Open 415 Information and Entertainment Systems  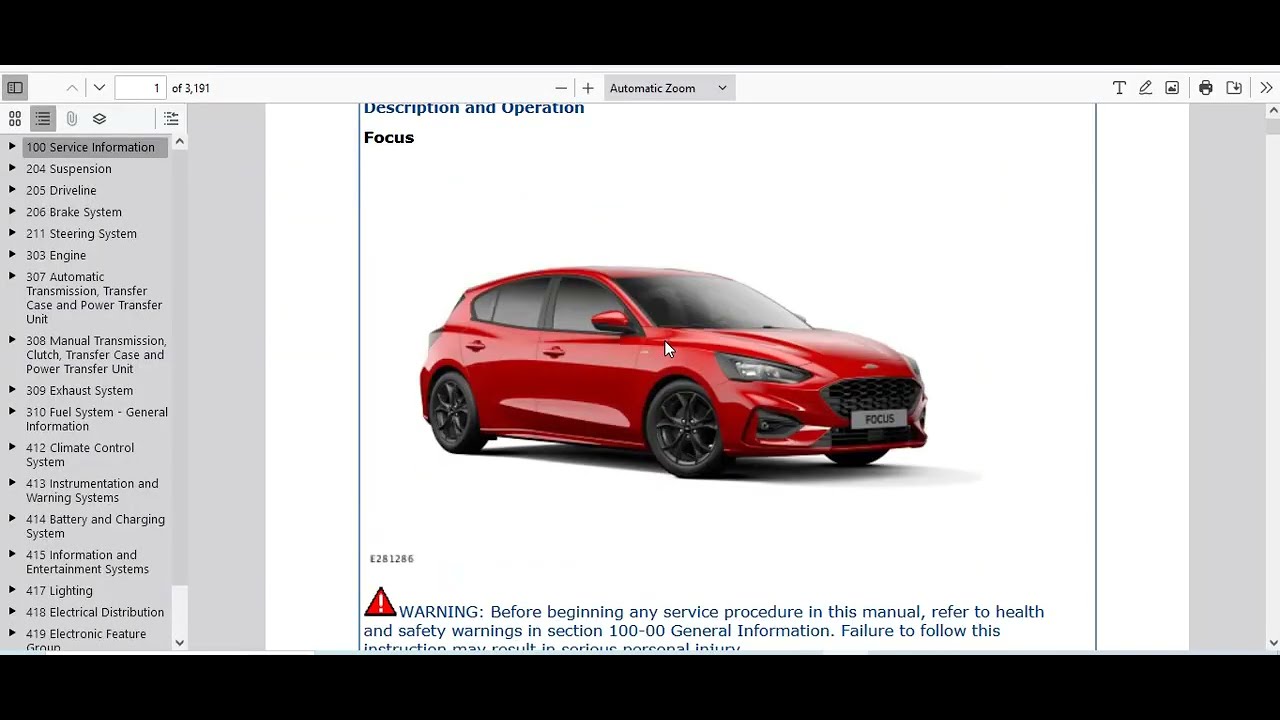coord(87,562)
